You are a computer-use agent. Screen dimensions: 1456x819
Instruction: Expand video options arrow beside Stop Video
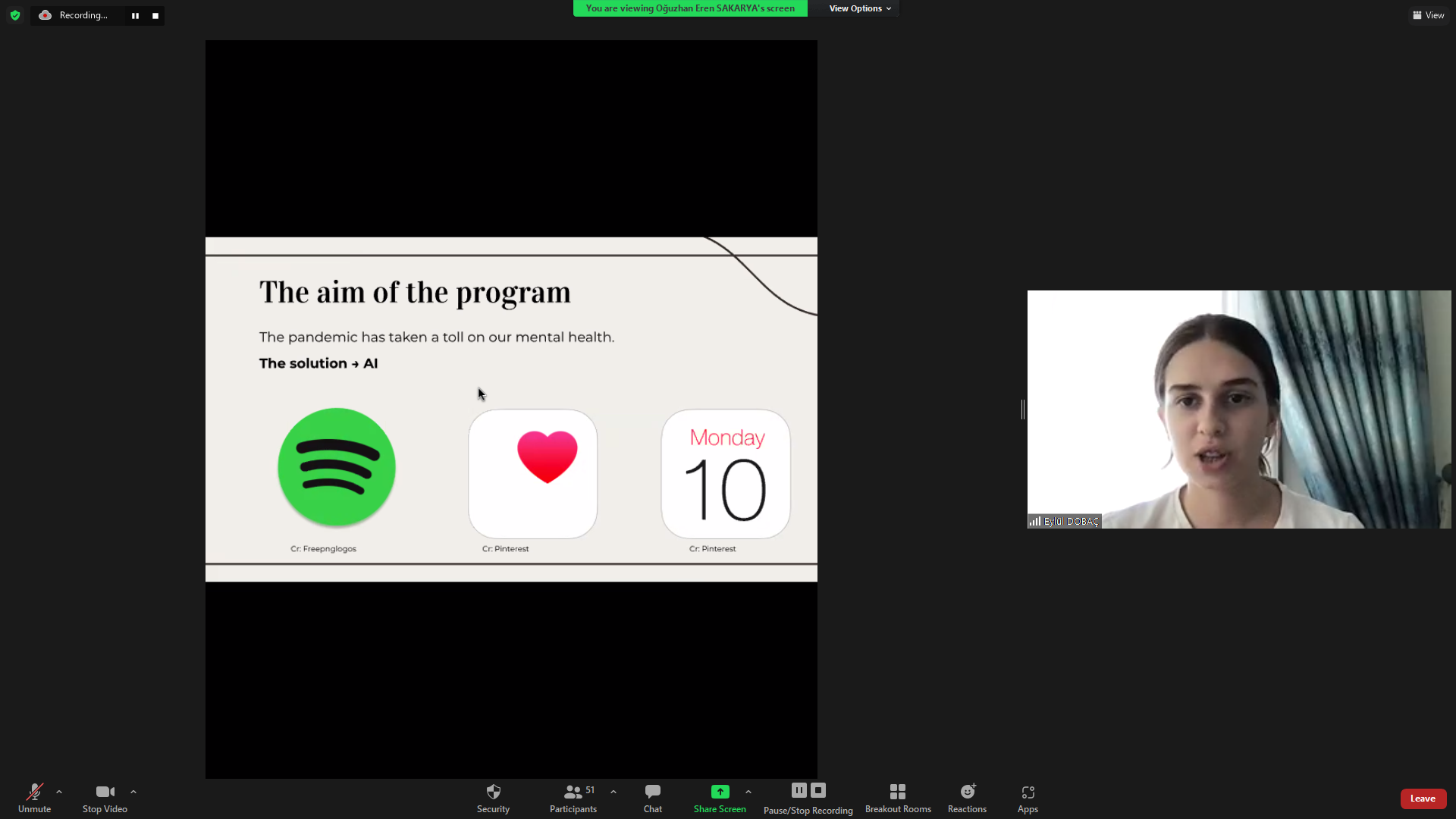pos(133,792)
